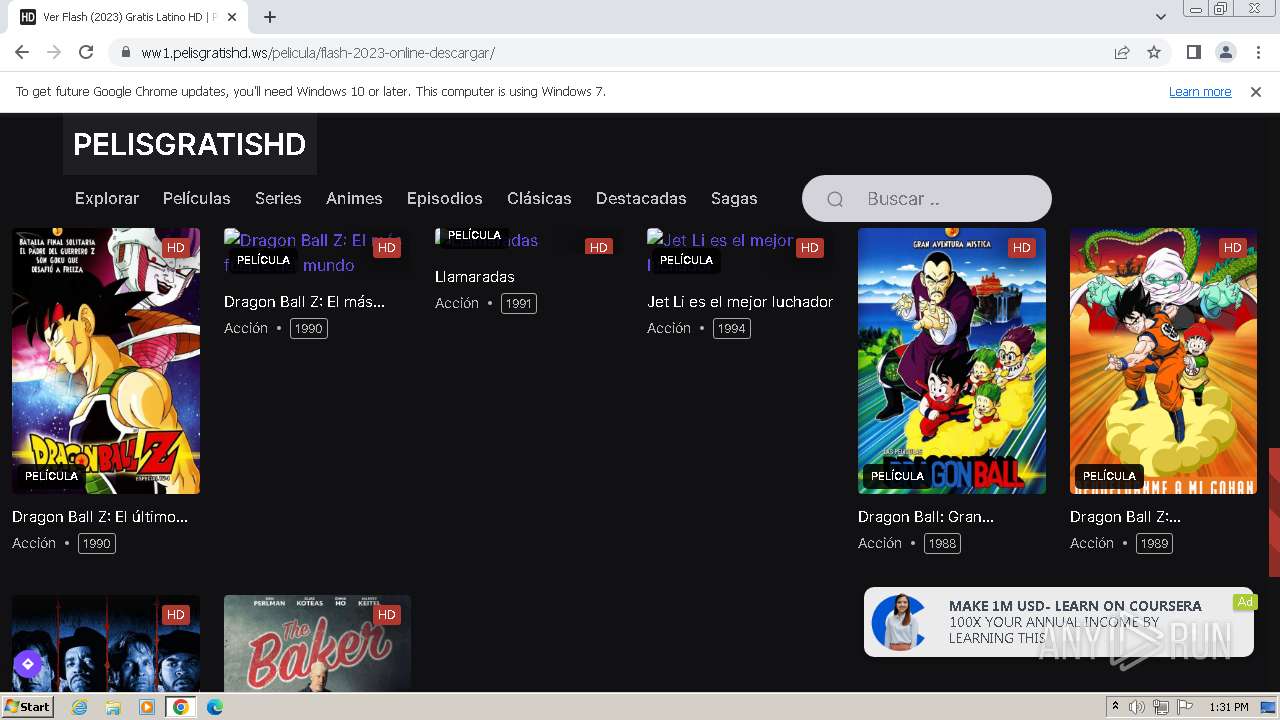Open a new browser tab
This screenshot has height=720, width=1280.
270,17
